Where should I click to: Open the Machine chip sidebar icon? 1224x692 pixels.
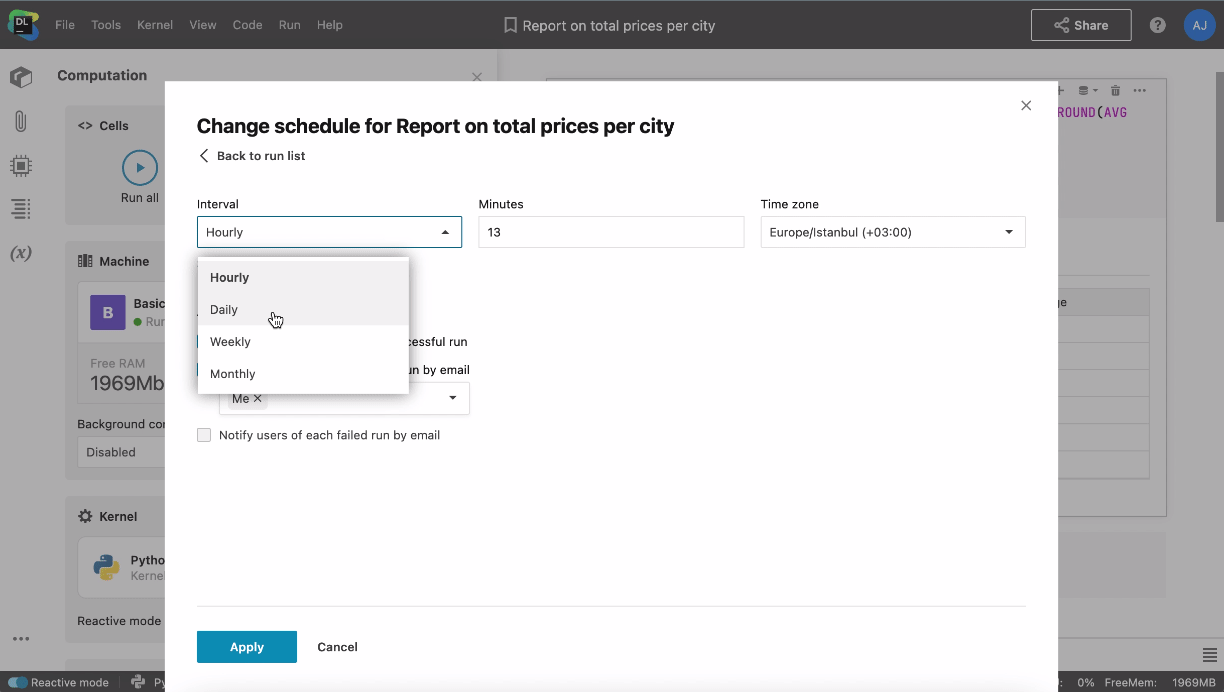[21, 166]
